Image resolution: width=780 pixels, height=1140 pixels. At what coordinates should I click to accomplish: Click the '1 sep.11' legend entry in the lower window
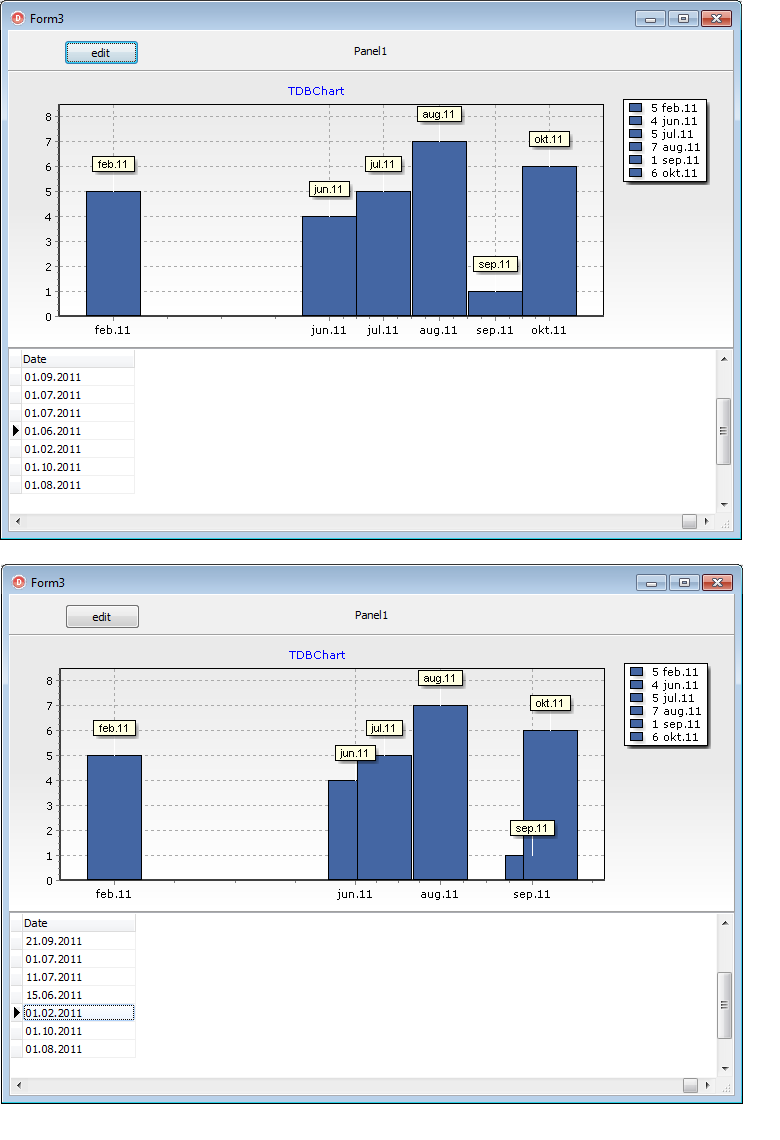pyautogui.click(x=665, y=724)
